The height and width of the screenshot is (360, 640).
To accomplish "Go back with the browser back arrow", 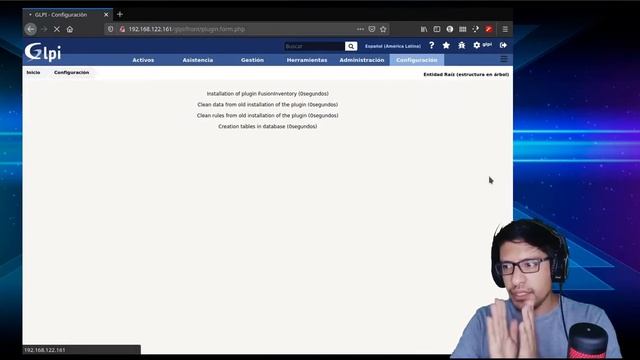I will coord(31,29).
